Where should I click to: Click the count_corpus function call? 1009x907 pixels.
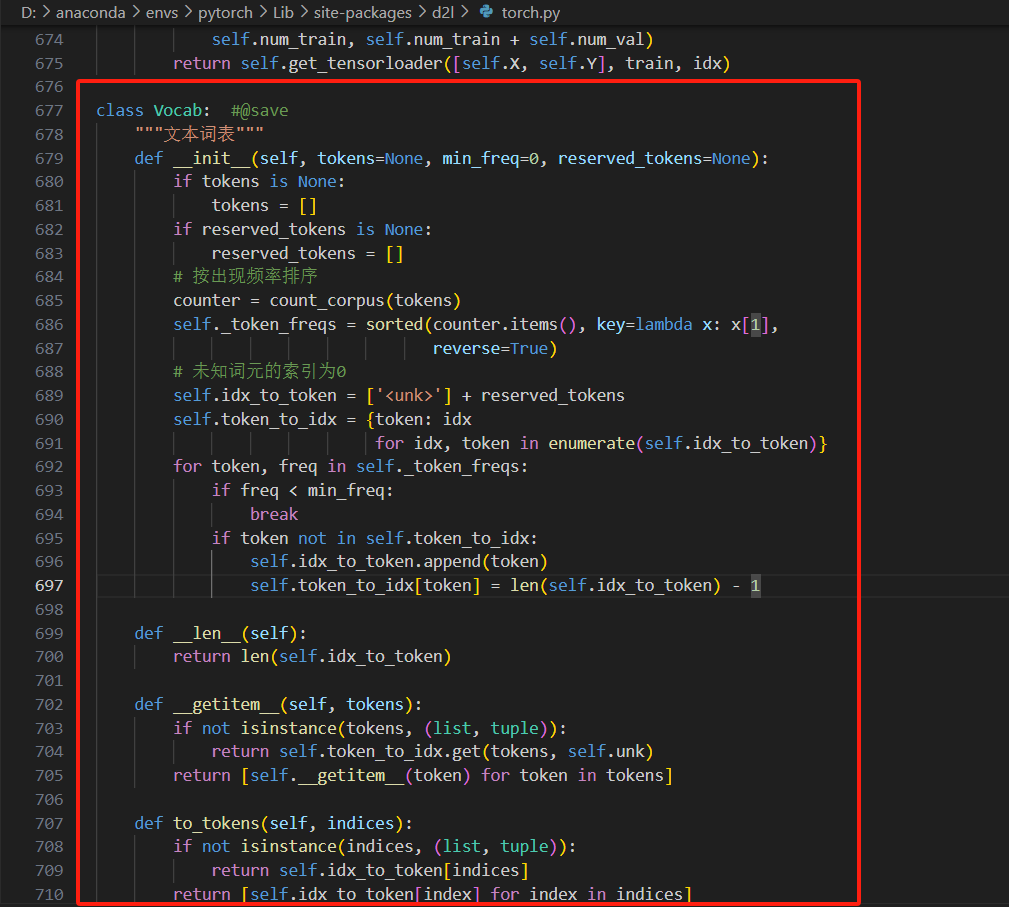[x=326, y=301]
